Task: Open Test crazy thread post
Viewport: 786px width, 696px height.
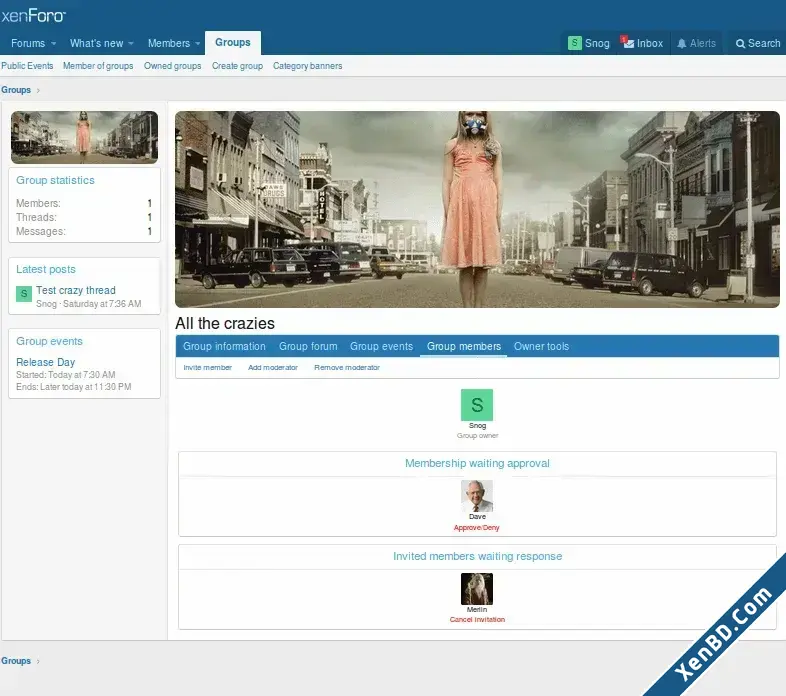Action: coord(76,290)
